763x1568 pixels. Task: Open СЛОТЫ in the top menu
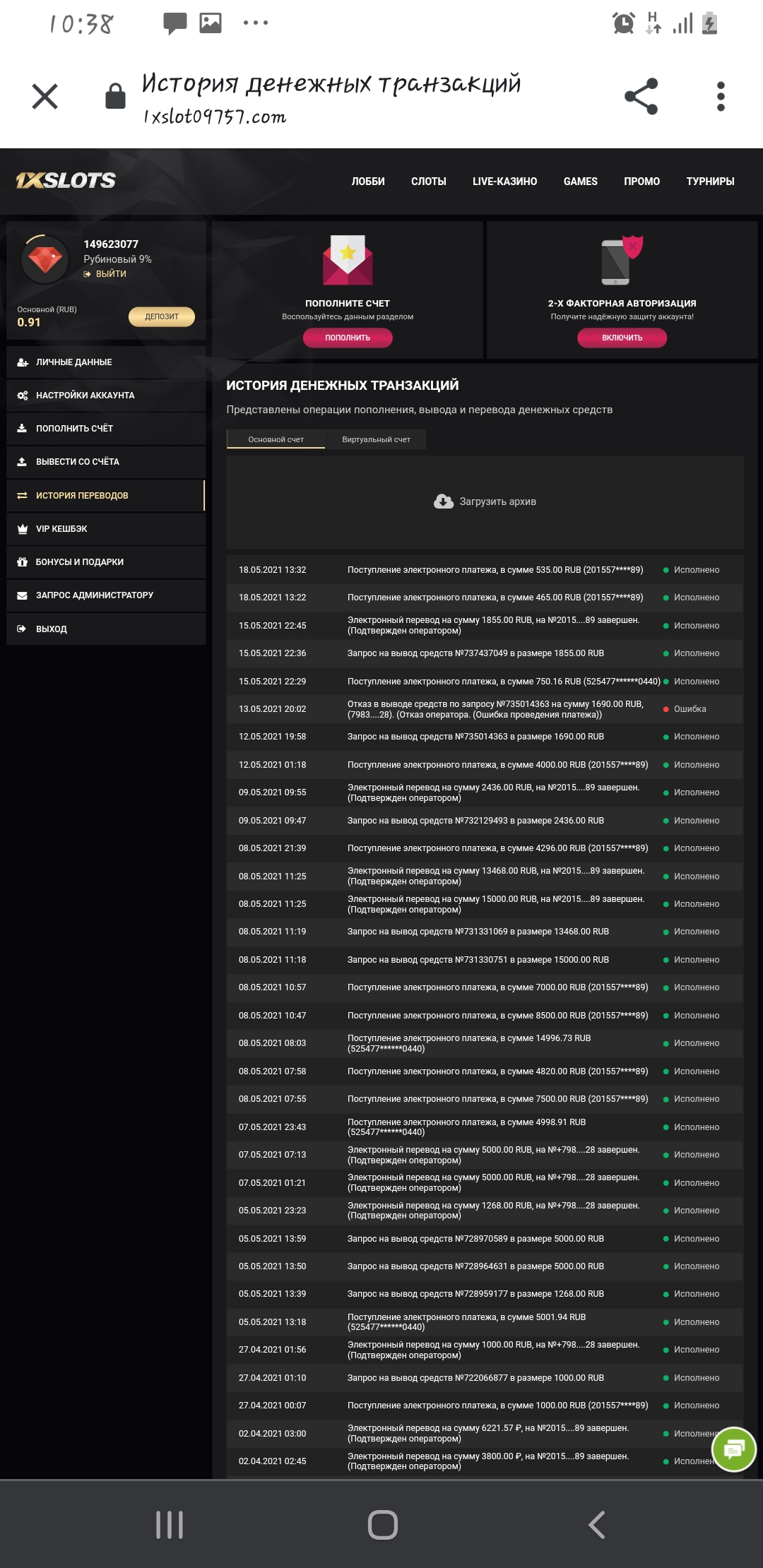(x=428, y=182)
